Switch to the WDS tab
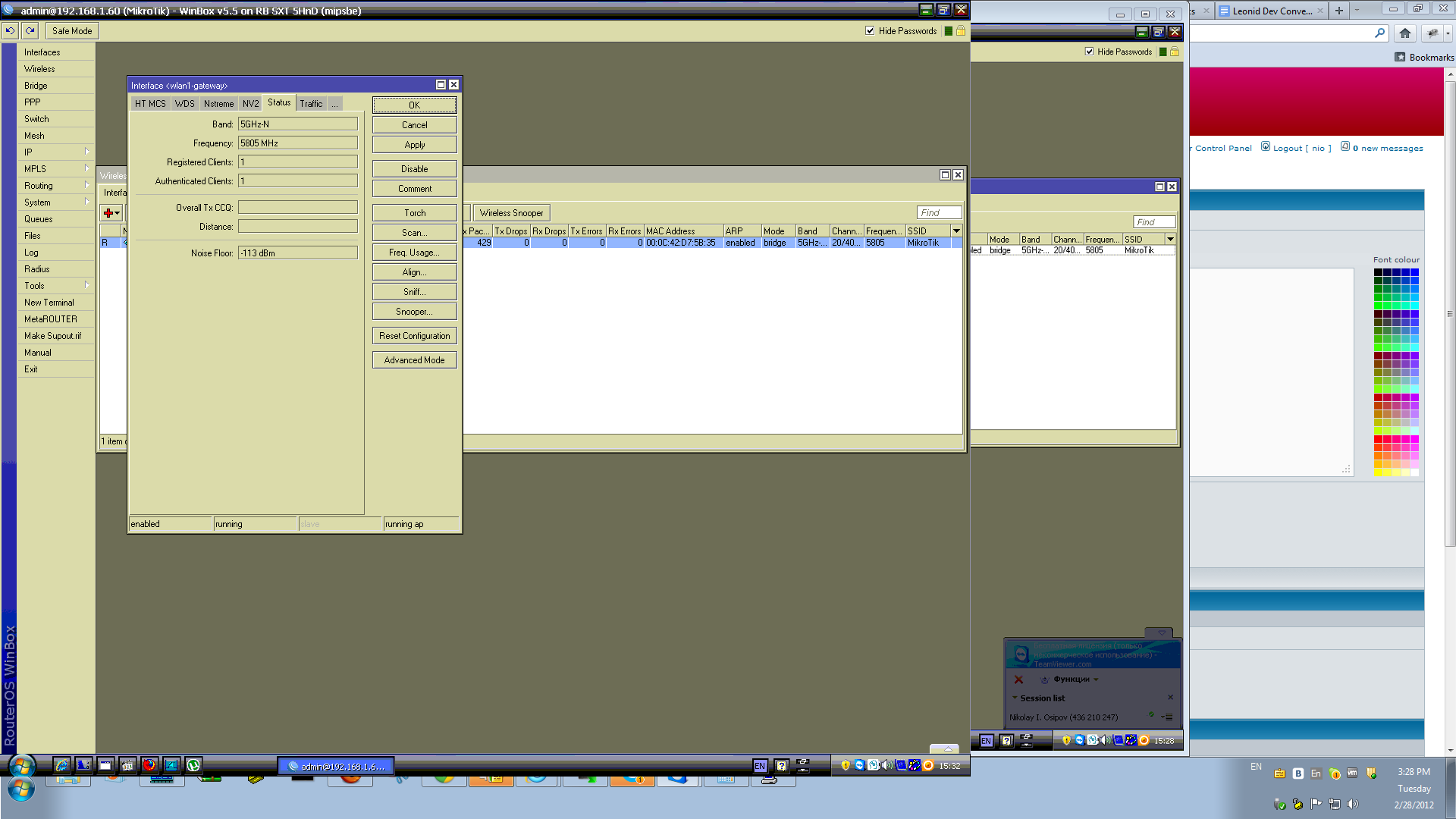 [x=184, y=103]
